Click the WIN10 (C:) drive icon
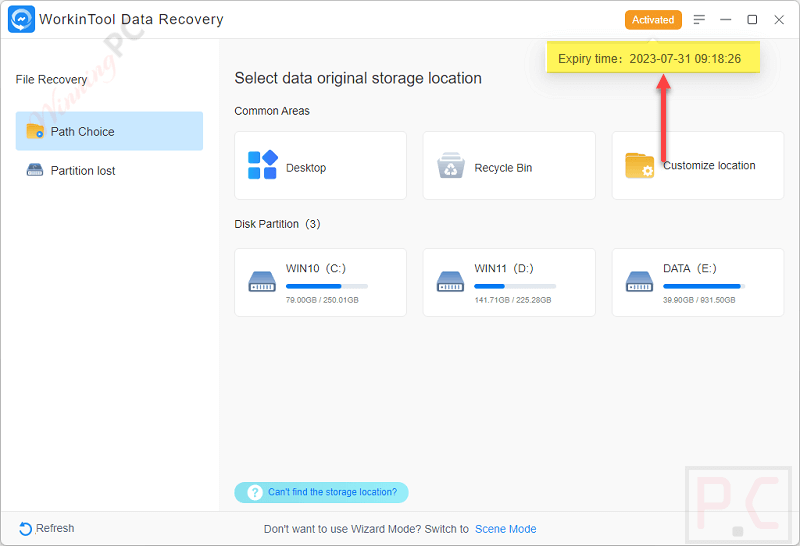Screen dimensions: 800x546 coord(262,282)
